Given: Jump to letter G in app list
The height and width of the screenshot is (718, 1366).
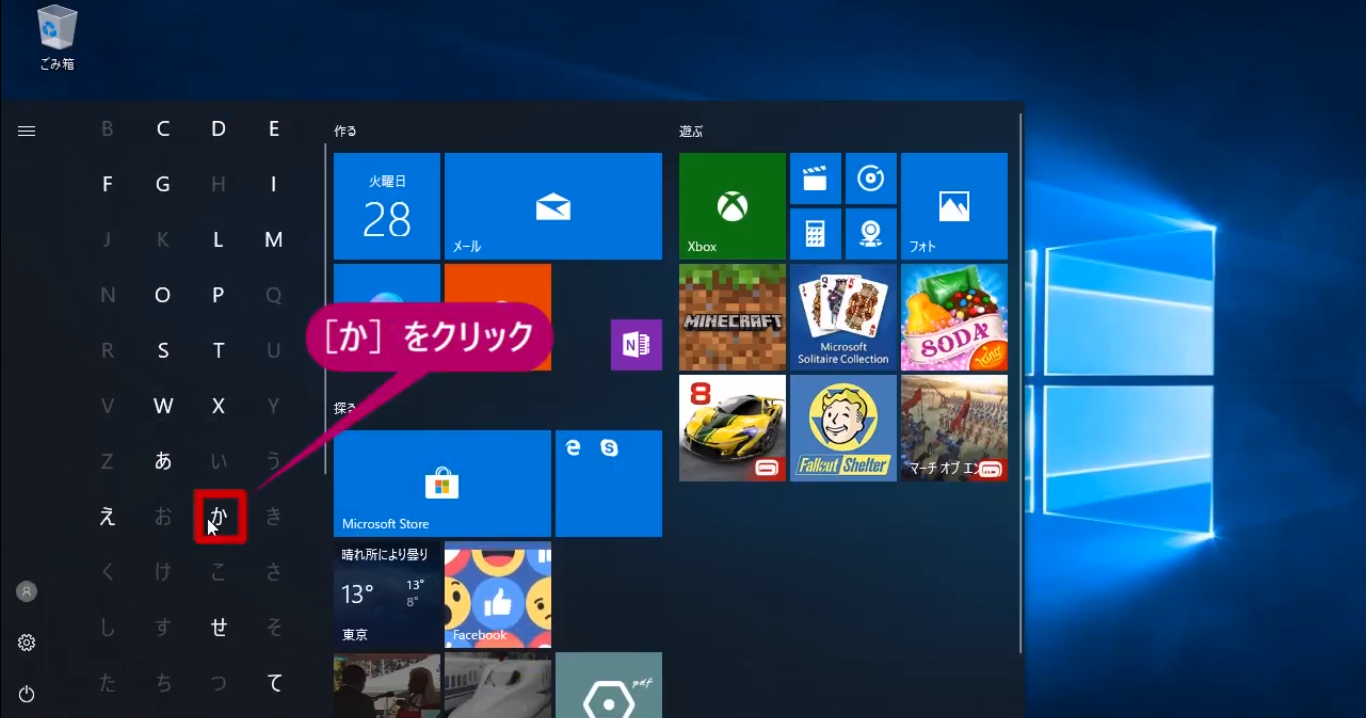Looking at the screenshot, I should point(163,184).
